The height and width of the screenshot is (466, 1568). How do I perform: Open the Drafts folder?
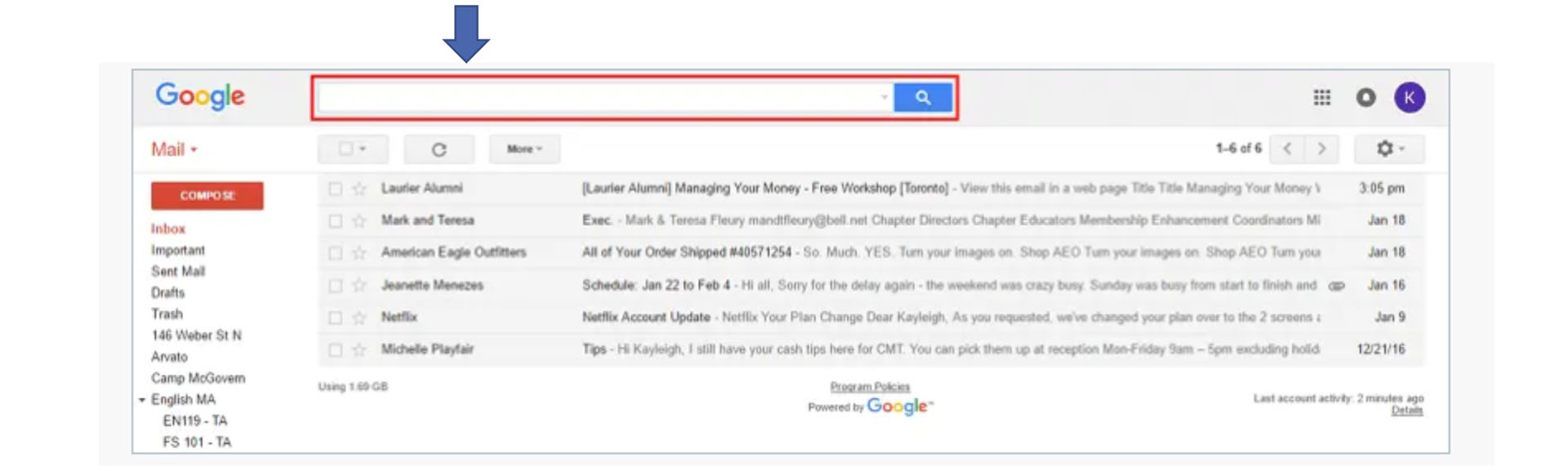(x=168, y=293)
